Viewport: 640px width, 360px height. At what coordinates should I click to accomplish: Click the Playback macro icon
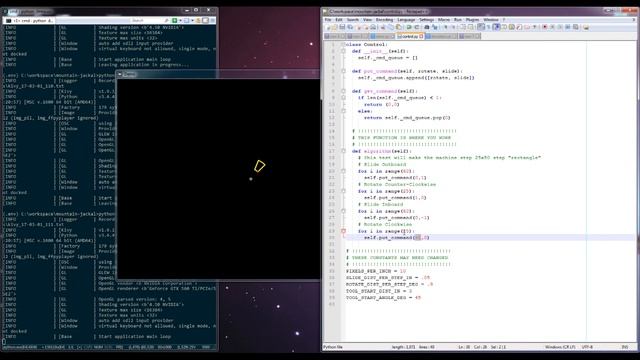(560, 27)
